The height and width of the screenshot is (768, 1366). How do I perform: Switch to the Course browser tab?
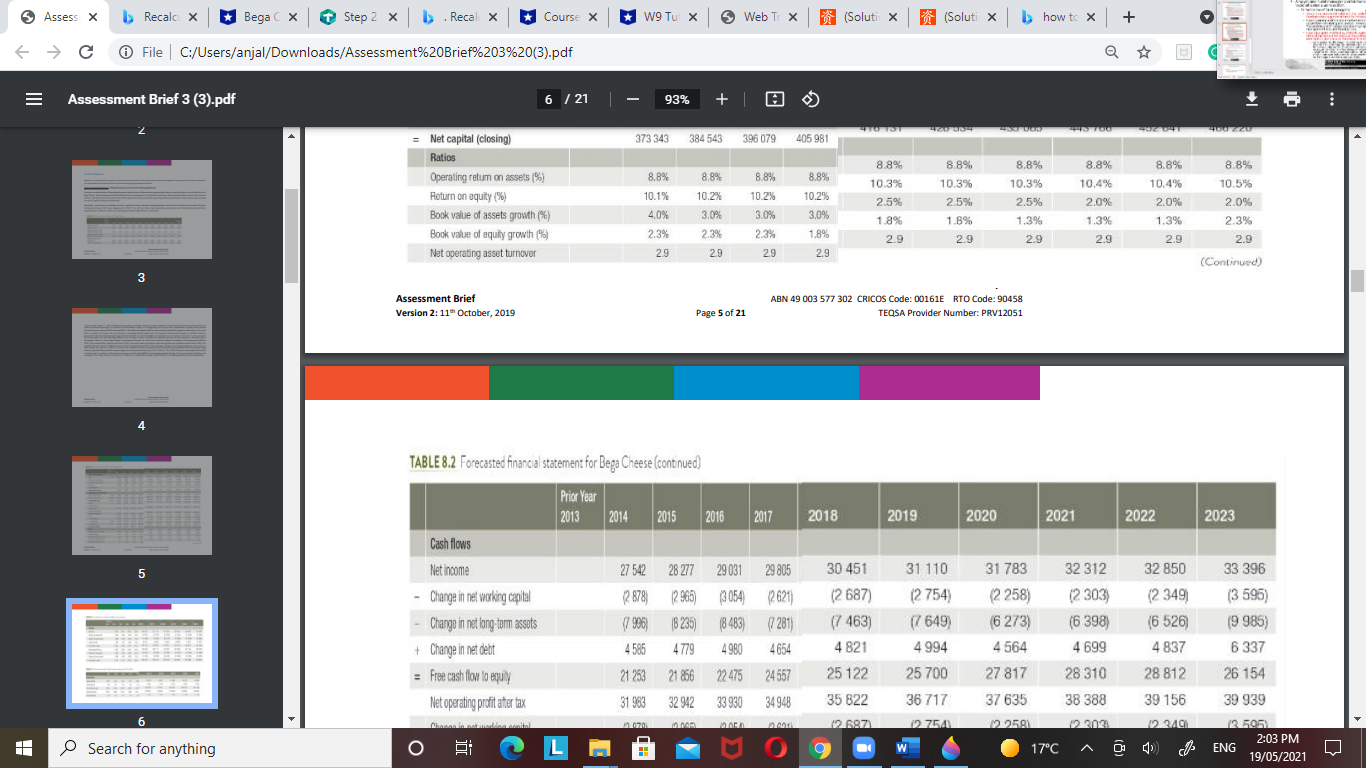click(x=560, y=17)
